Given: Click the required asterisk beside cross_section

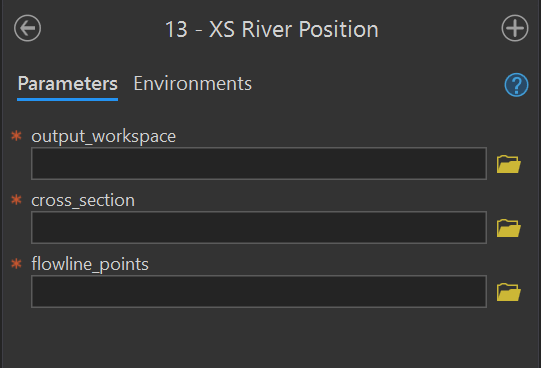Looking at the screenshot, I should 16,200.
